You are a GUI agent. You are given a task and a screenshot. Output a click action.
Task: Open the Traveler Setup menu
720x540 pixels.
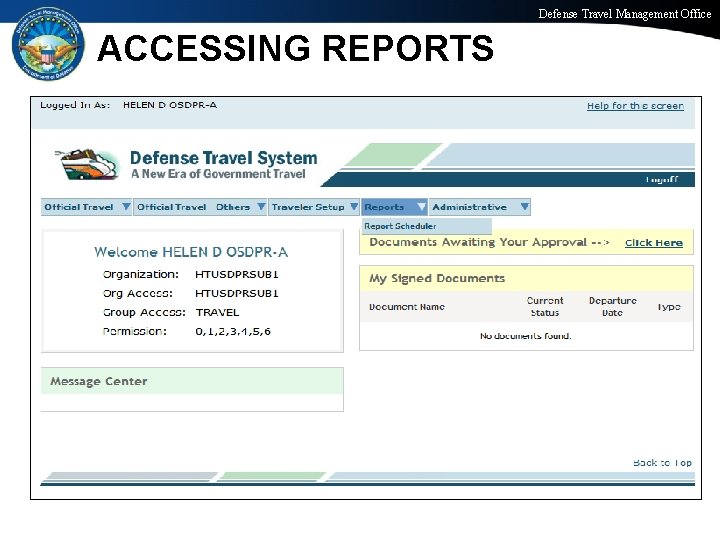click(314, 207)
